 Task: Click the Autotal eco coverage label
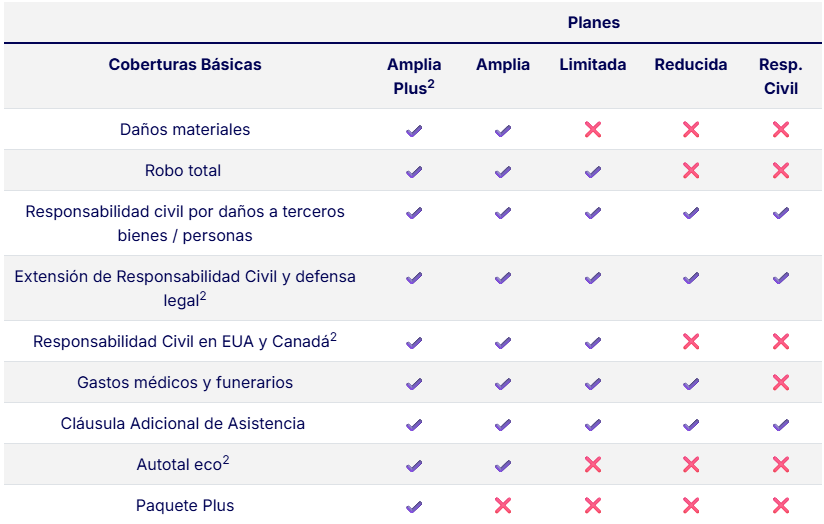[183, 465]
